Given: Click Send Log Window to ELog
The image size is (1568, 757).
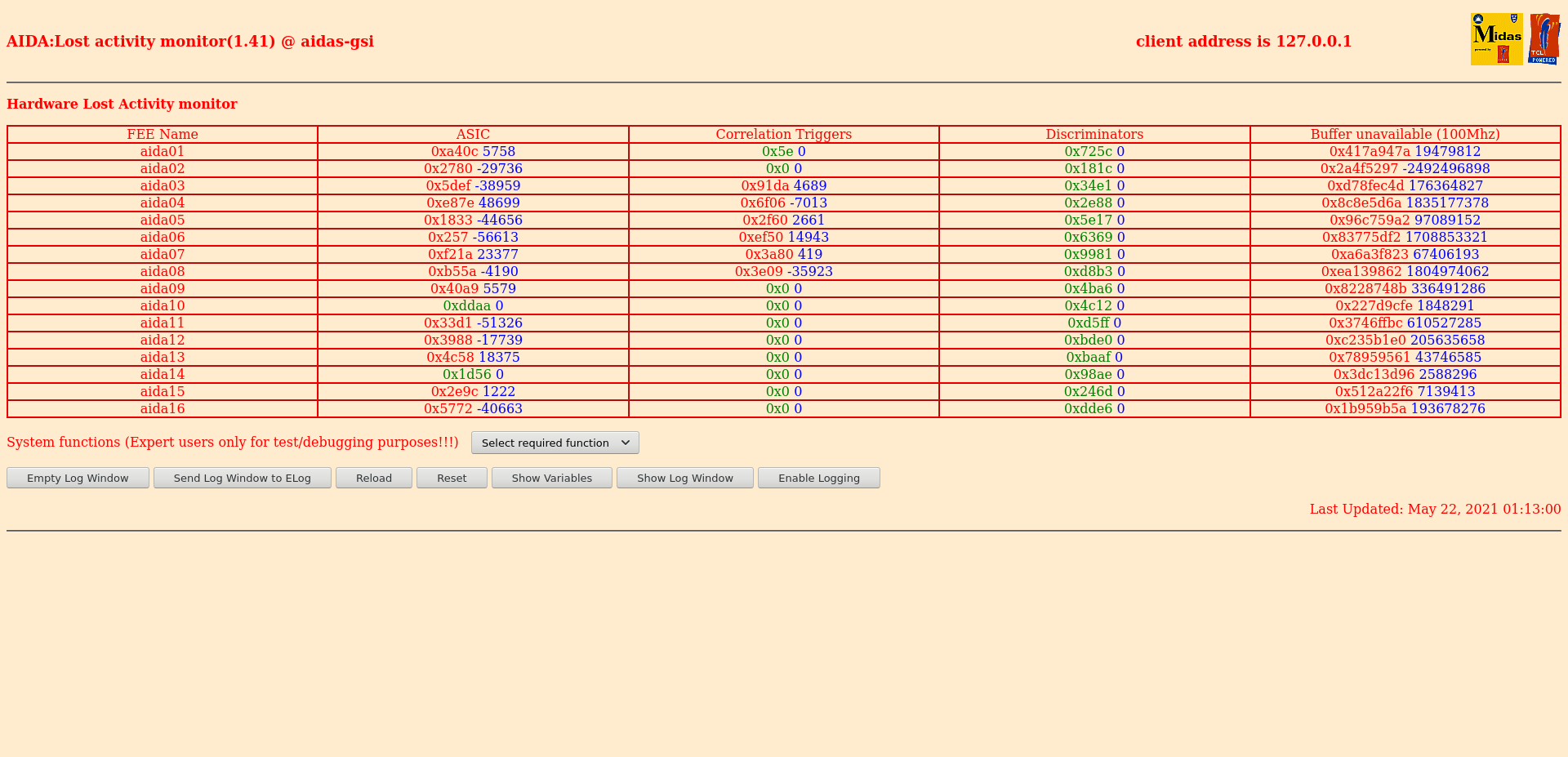Looking at the screenshot, I should coord(242,478).
